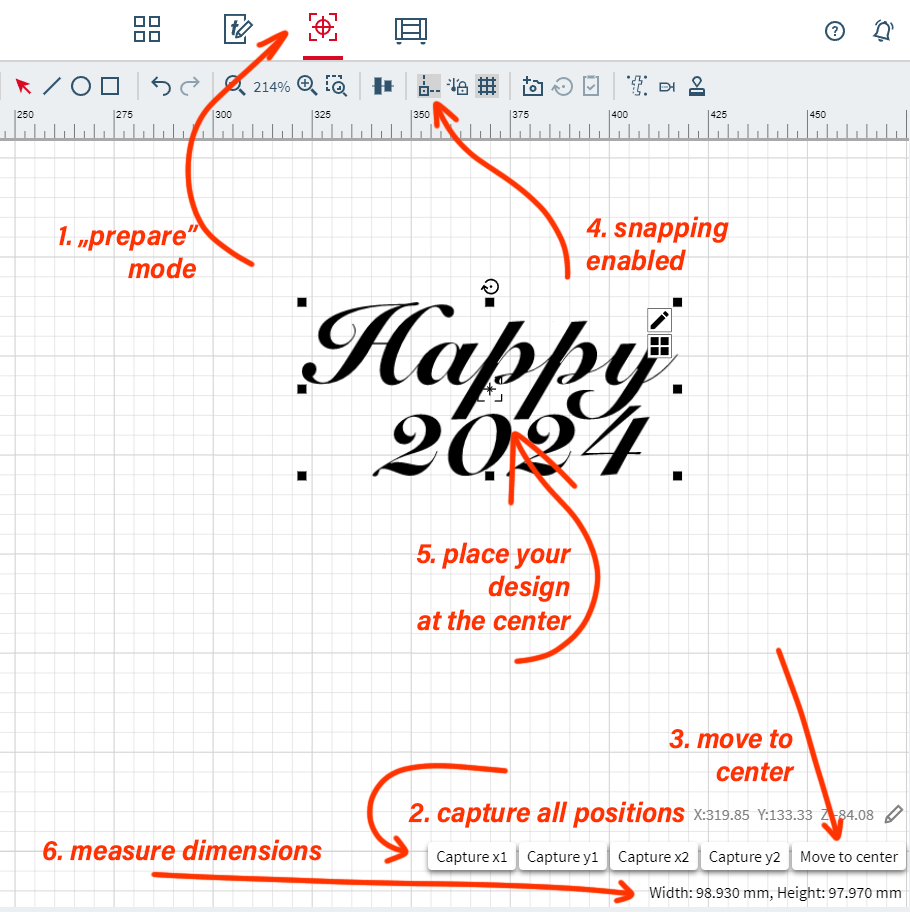Select the circle shape tool
This screenshot has width=910, height=912.
[81, 86]
